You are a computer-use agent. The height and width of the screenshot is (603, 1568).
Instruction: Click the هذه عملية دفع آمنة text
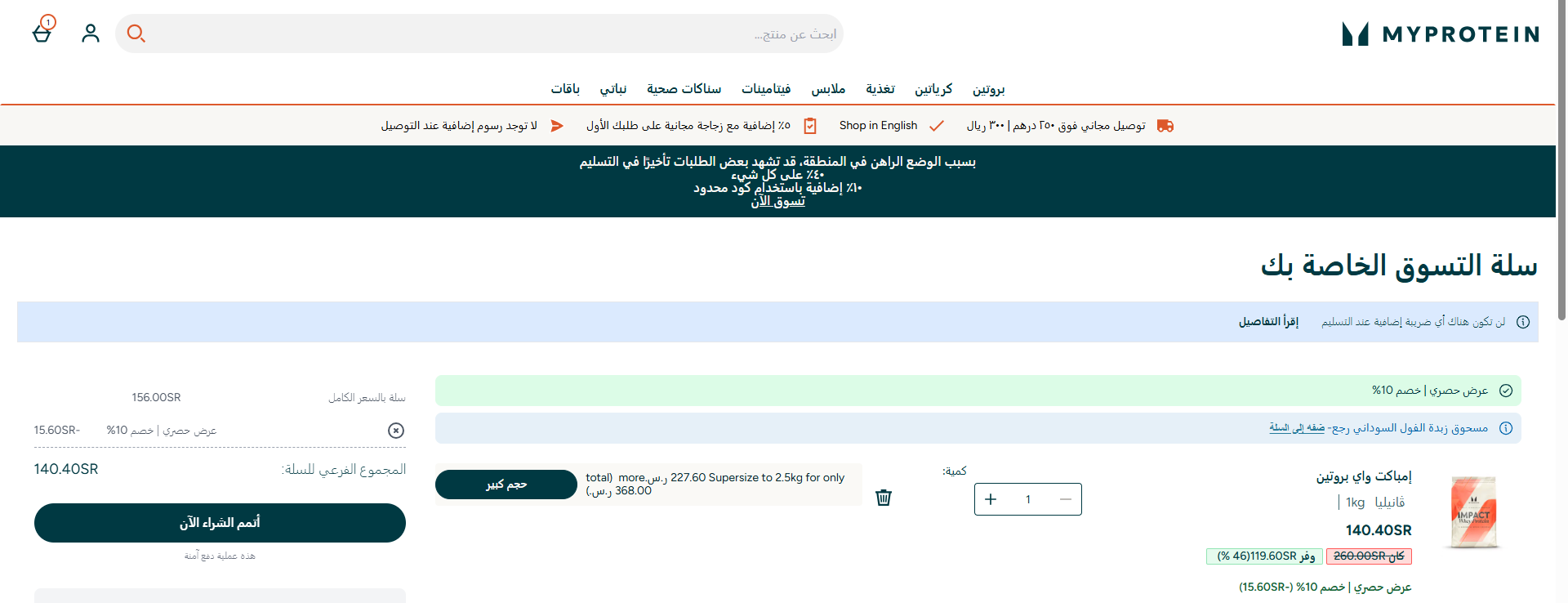coord(220,556)
